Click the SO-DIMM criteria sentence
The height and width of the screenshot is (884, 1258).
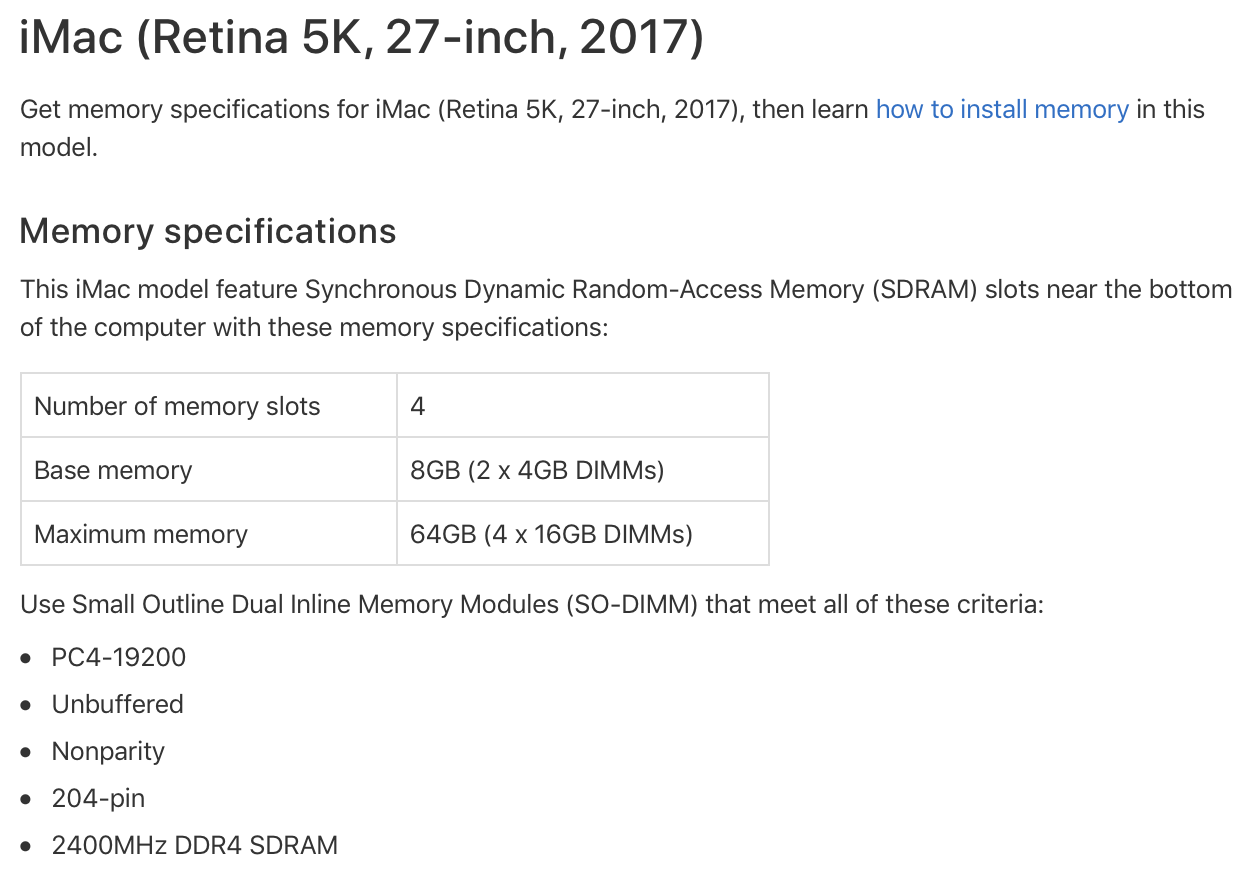532,605
